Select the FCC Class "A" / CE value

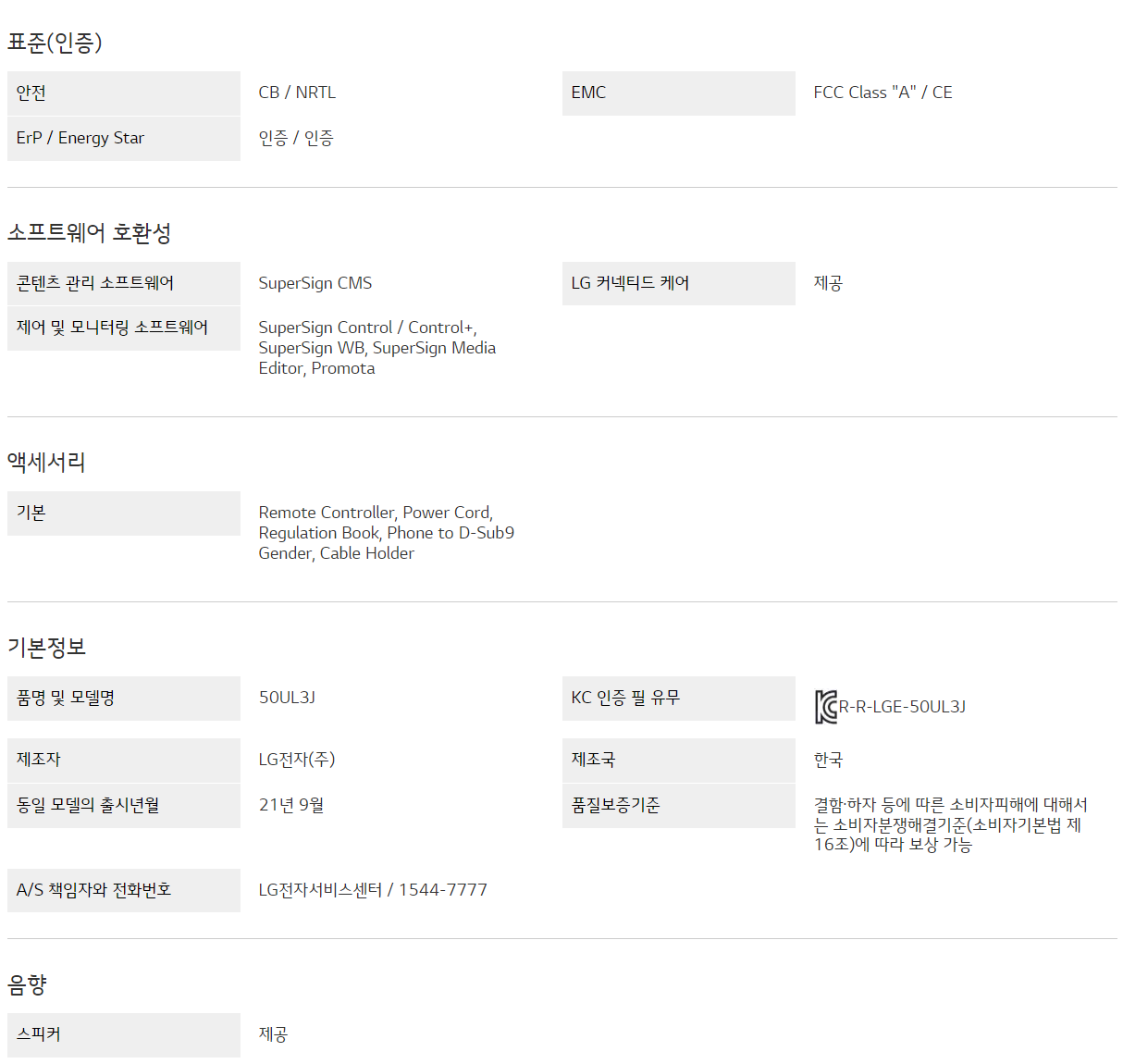(882, 93)
